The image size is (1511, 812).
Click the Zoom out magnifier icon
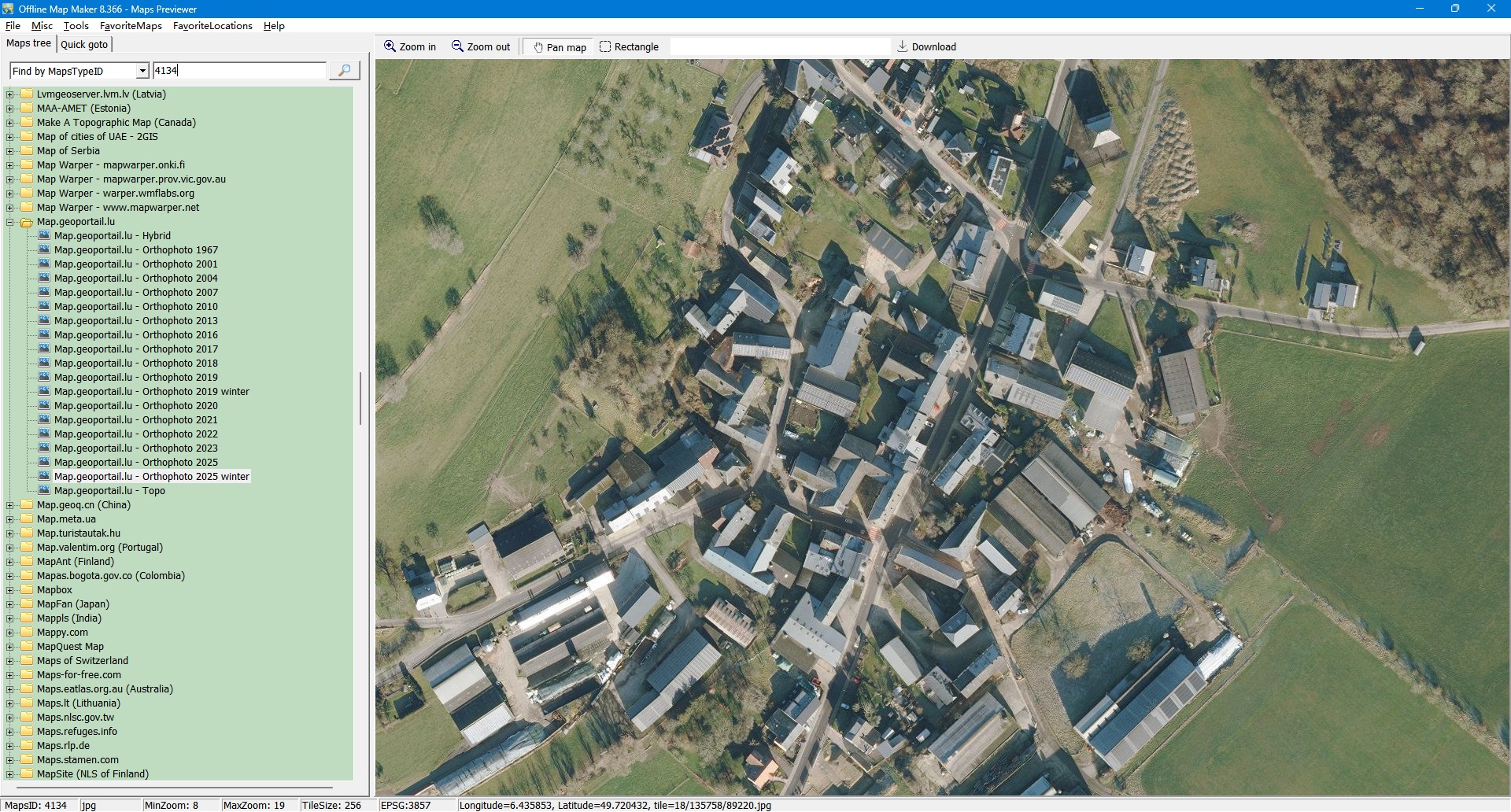tap(457, 46)
